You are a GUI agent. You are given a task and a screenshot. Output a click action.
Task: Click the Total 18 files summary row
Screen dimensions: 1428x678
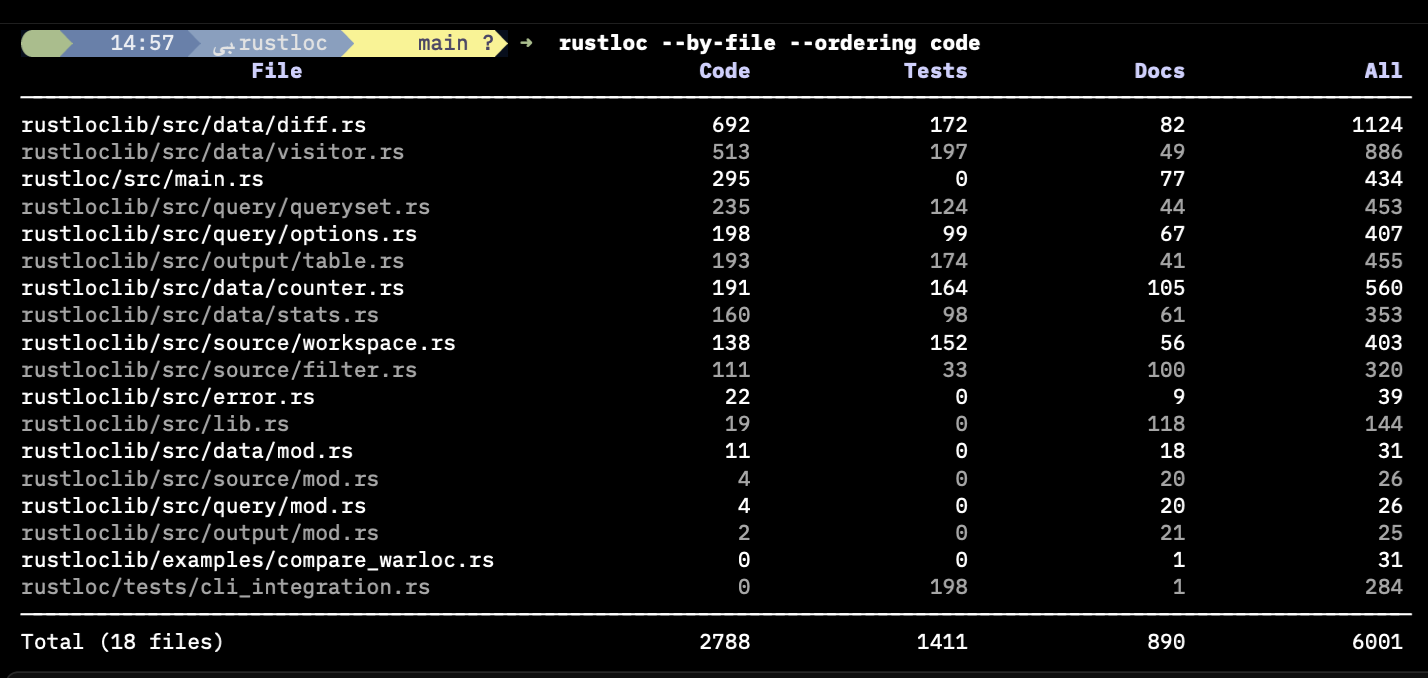122,641
